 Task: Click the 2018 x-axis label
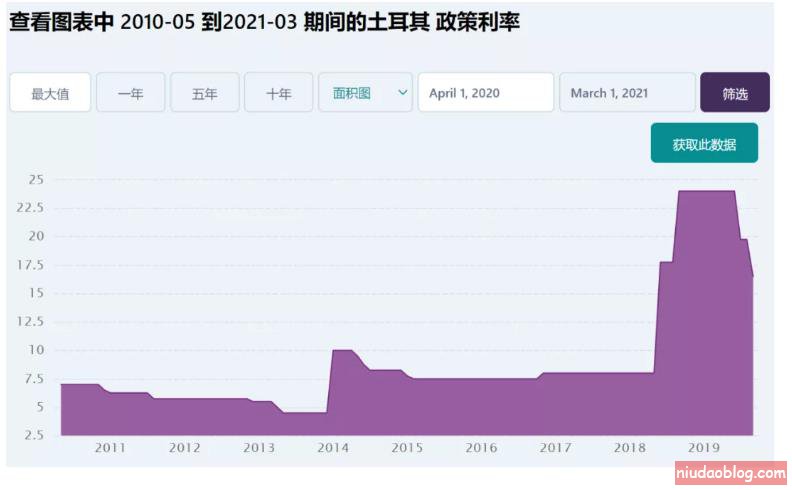coord(630,448)
